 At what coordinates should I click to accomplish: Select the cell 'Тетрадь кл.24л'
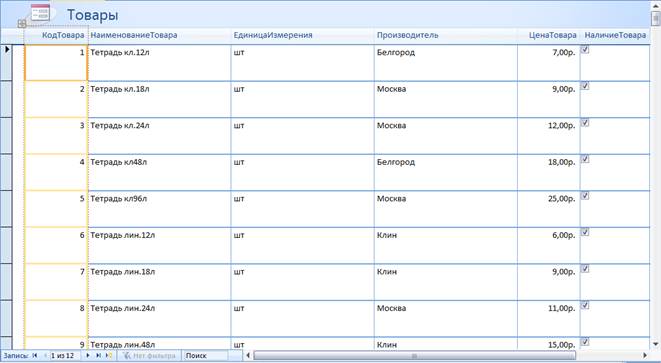[159, 136]
